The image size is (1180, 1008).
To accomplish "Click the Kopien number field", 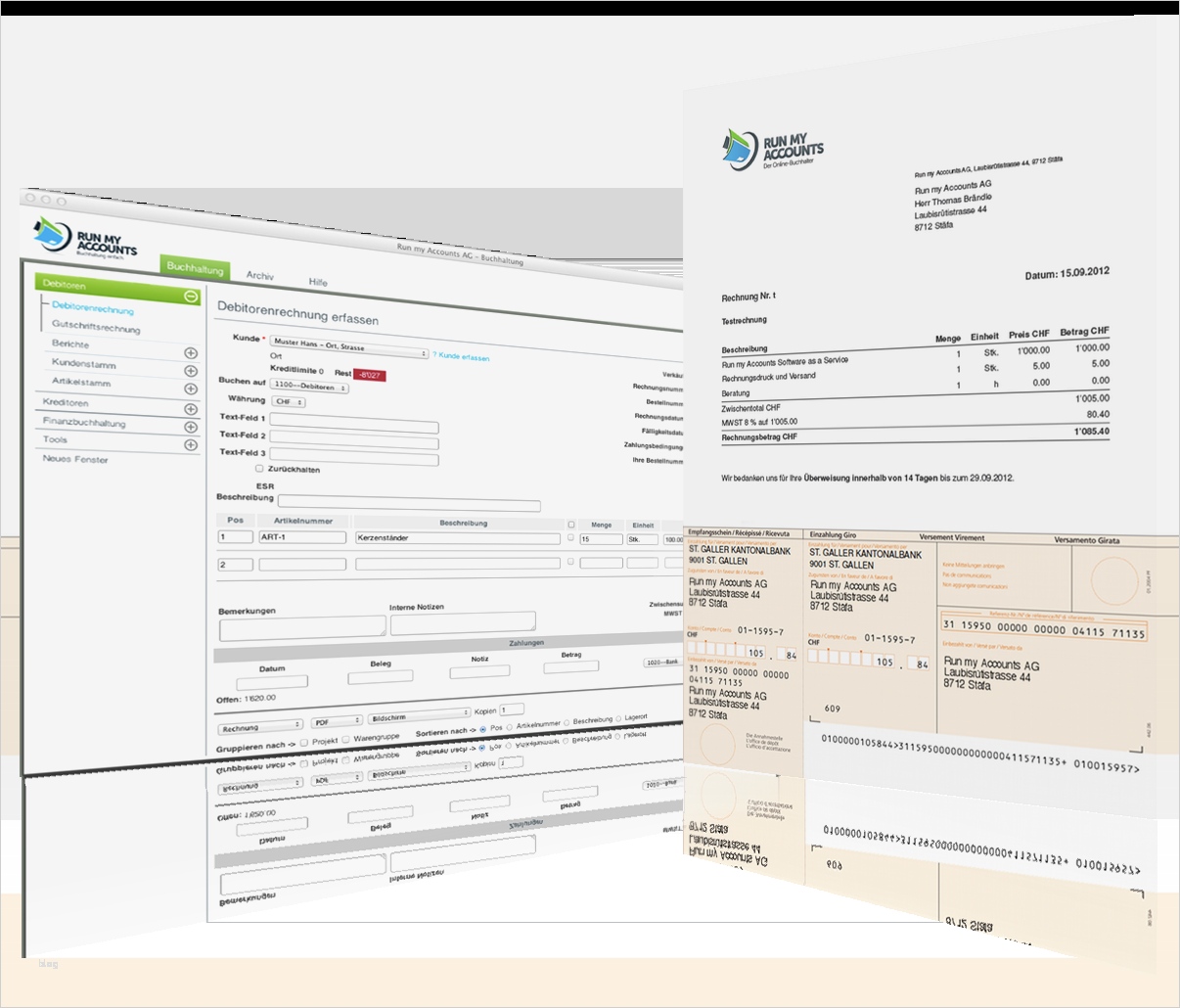I will click(x=512, y=710).
